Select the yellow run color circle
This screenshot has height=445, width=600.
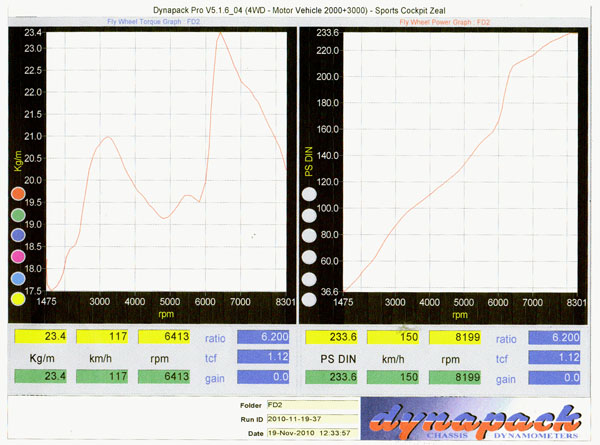18,299
